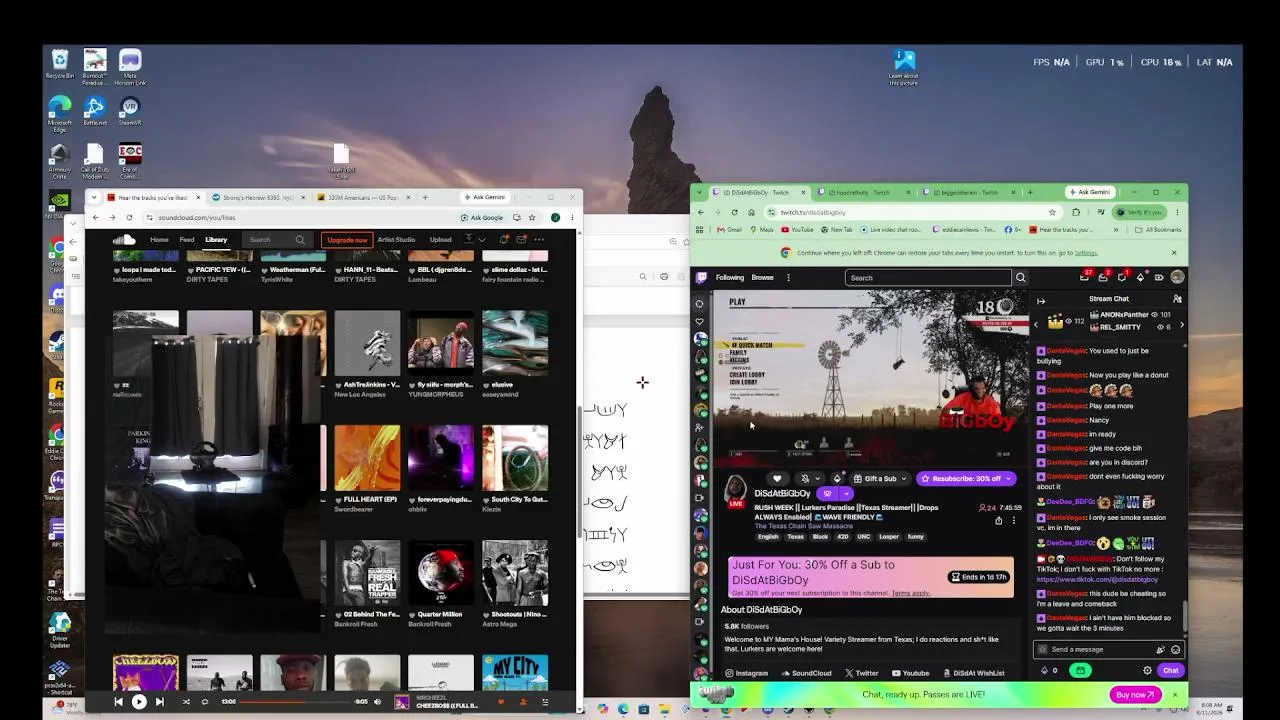
Task: Like the current track in SoundCloud player bar
Action: pyautogui.click(x=501, y=702)
